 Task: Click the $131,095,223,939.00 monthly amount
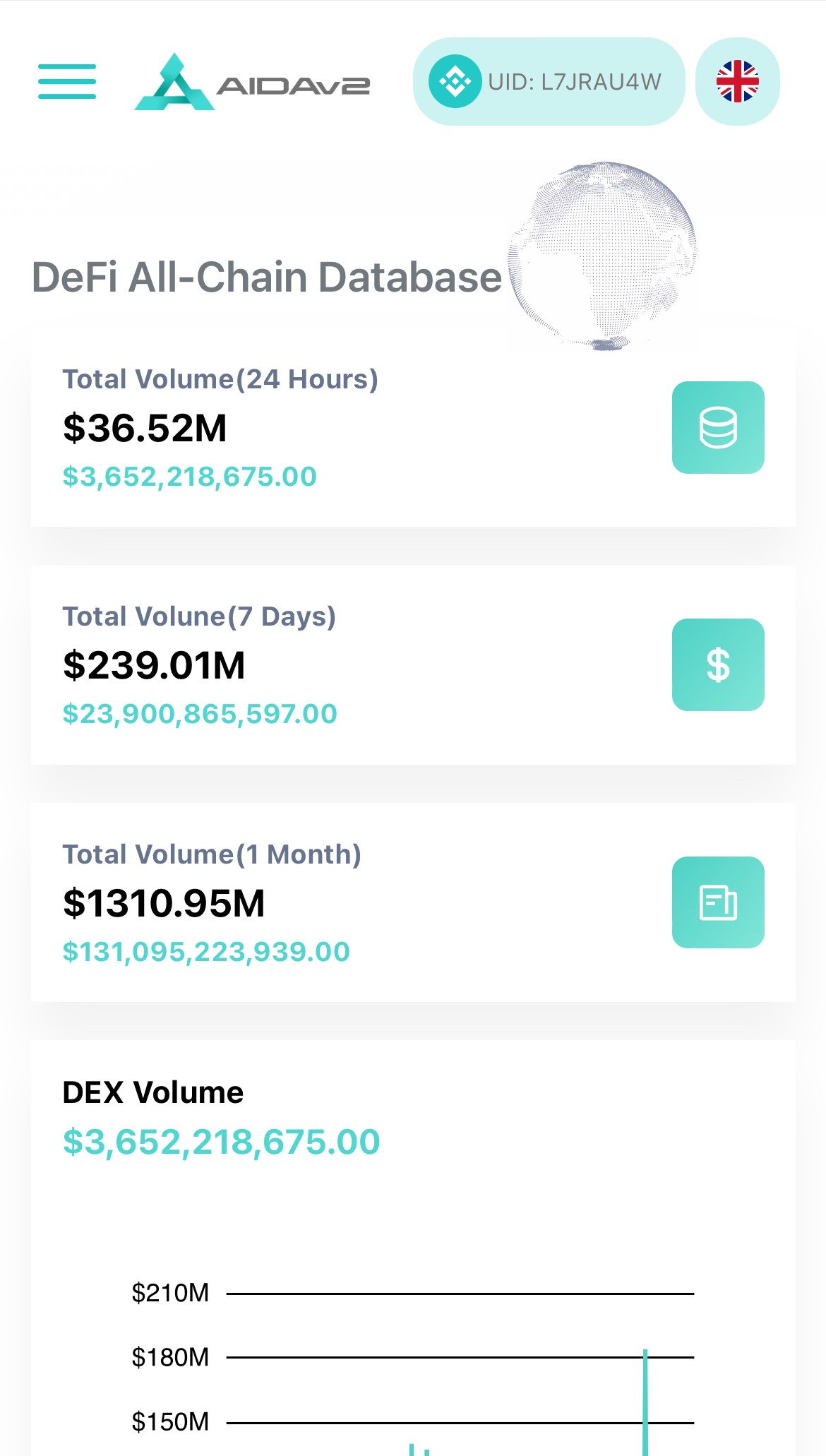(206, 952)
